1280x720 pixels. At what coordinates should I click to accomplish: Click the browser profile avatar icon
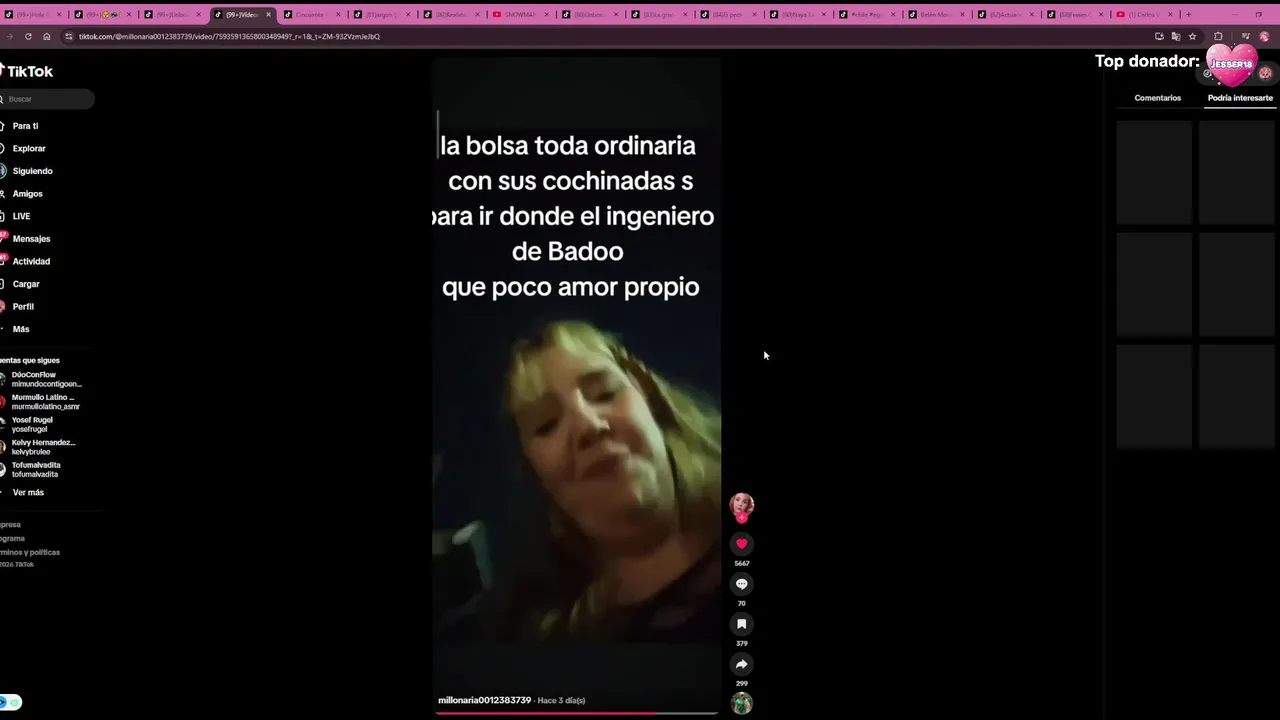point(1264,36)
